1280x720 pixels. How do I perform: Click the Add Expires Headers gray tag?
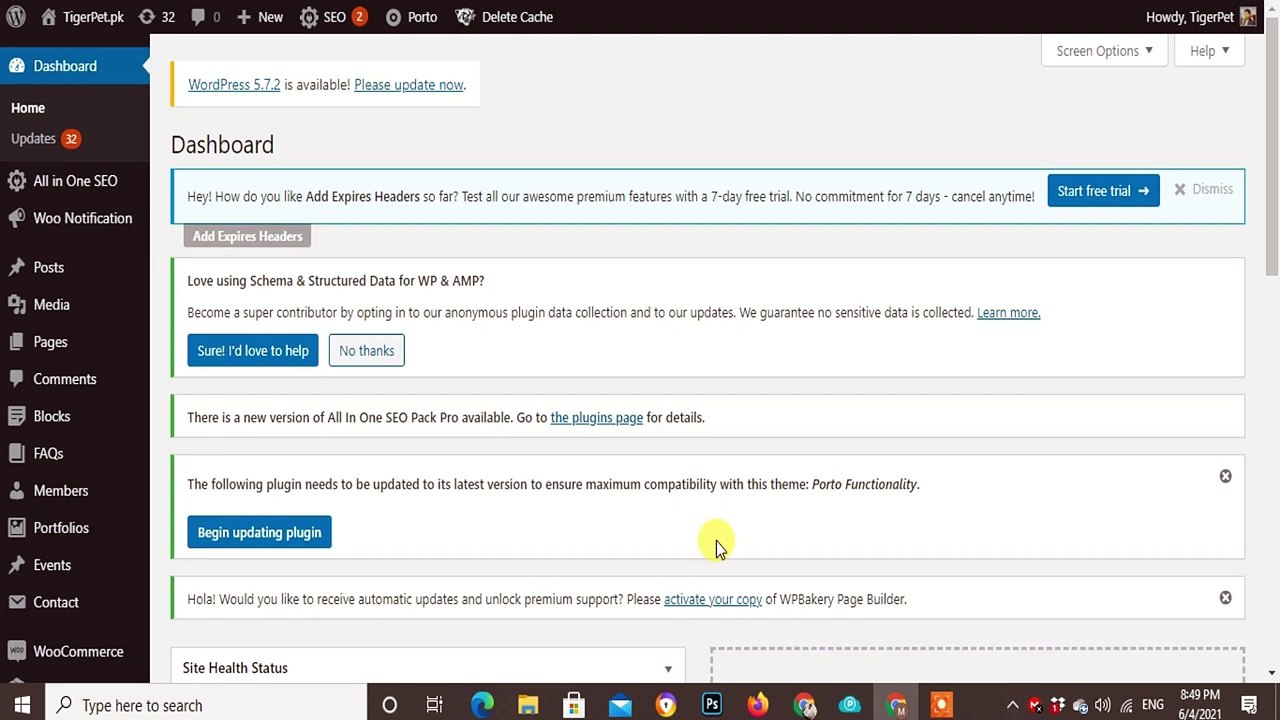tap(247, 236)
